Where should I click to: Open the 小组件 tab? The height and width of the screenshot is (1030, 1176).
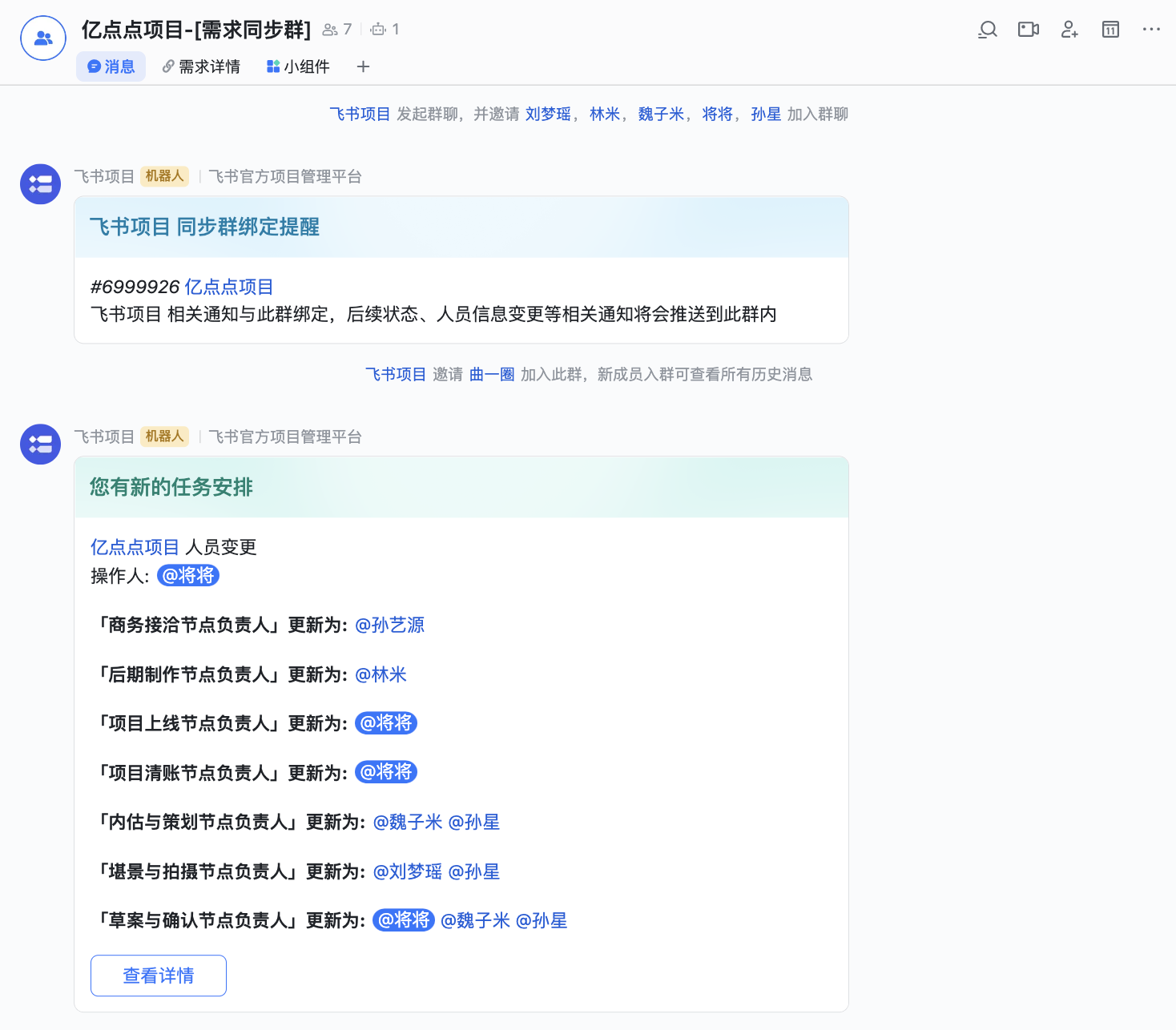point(298,66)
